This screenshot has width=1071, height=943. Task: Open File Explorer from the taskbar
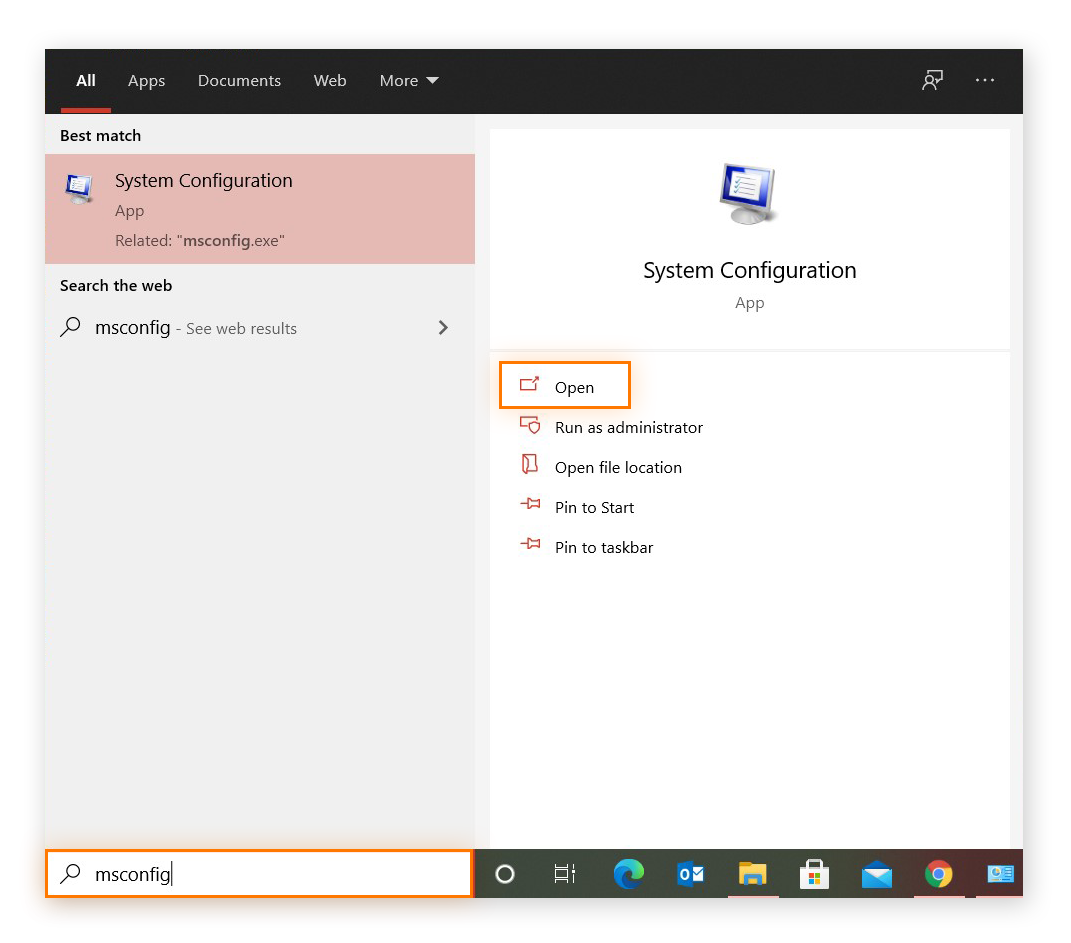click(752, 873)
